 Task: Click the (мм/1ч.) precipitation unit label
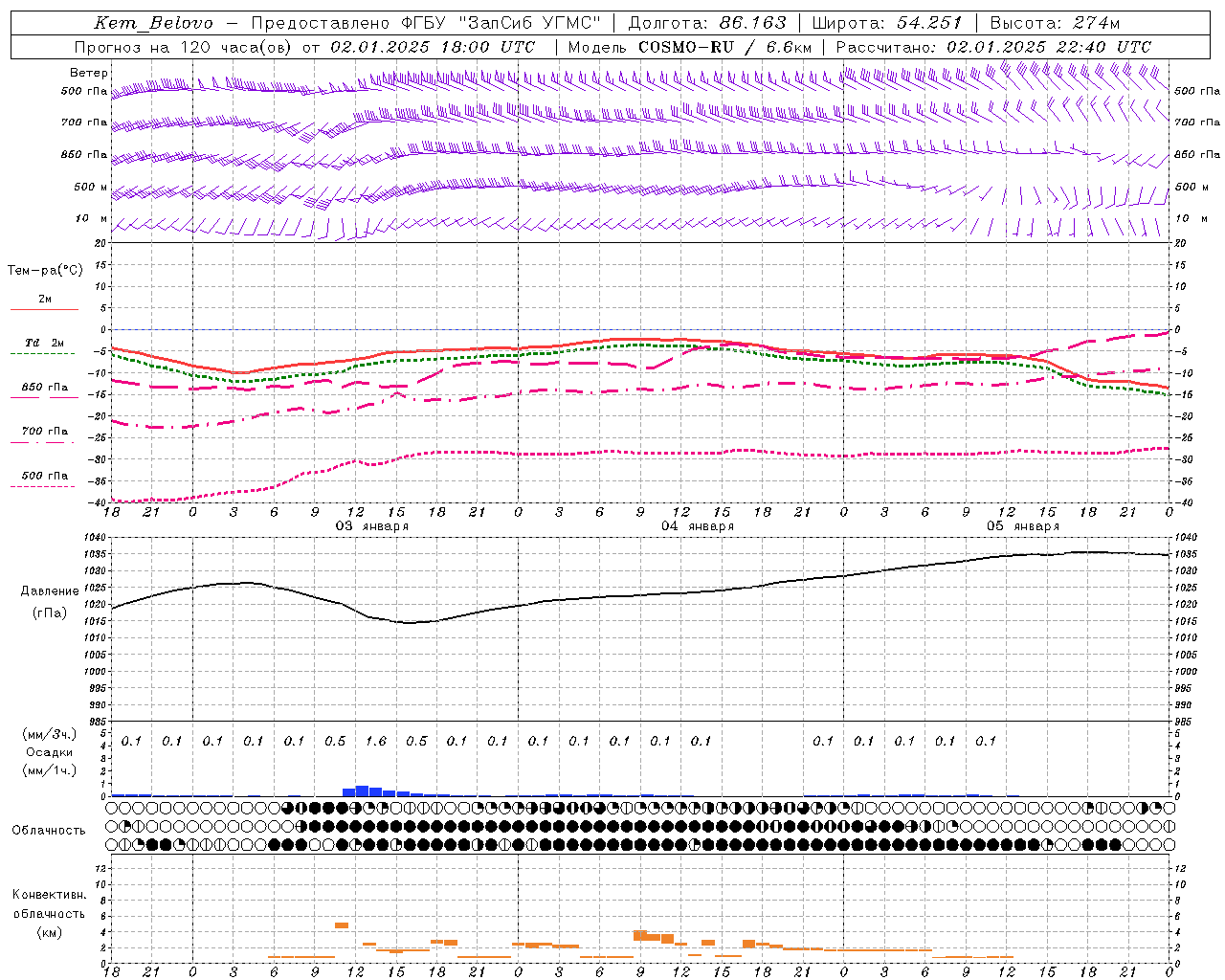pyautogui.click(x=49, y=770)
